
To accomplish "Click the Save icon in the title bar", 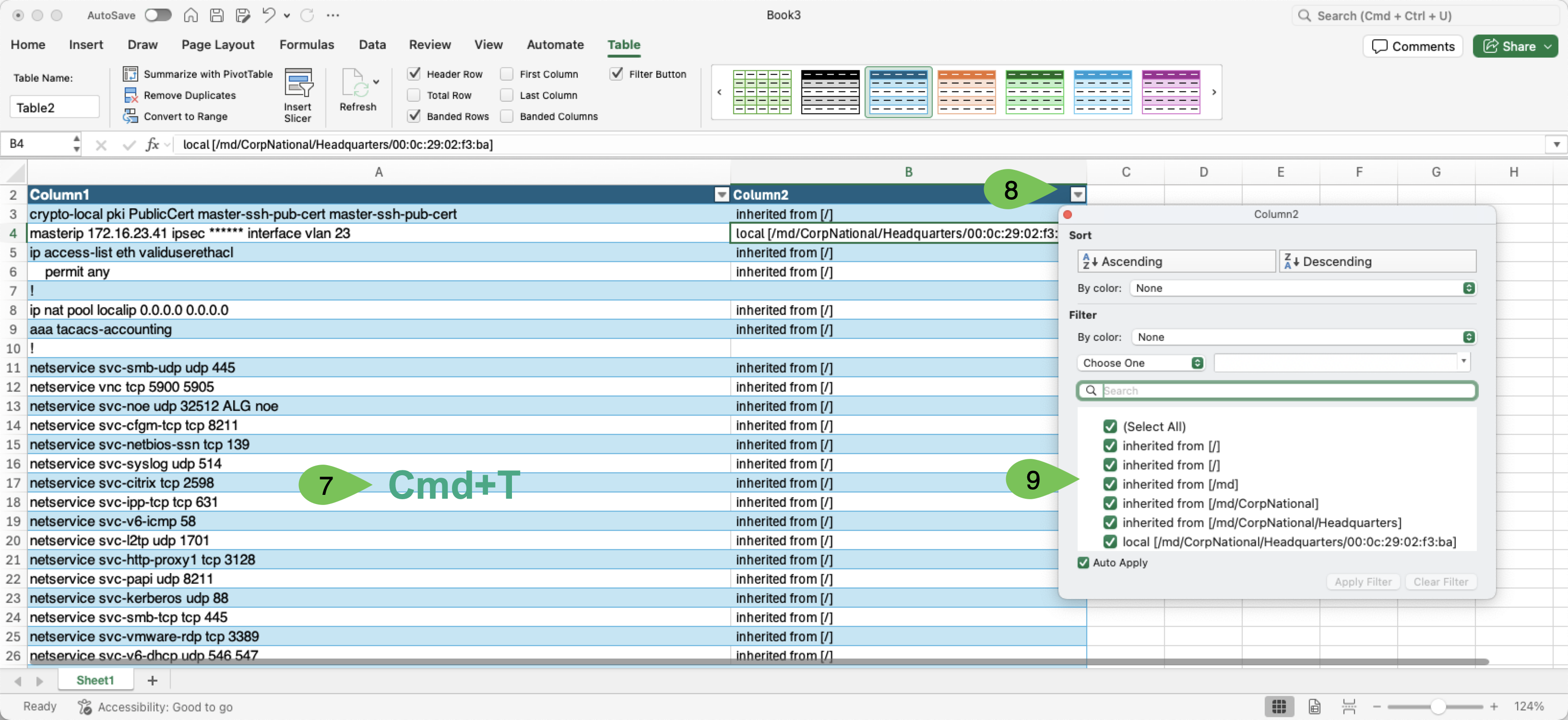I will 217,15.
